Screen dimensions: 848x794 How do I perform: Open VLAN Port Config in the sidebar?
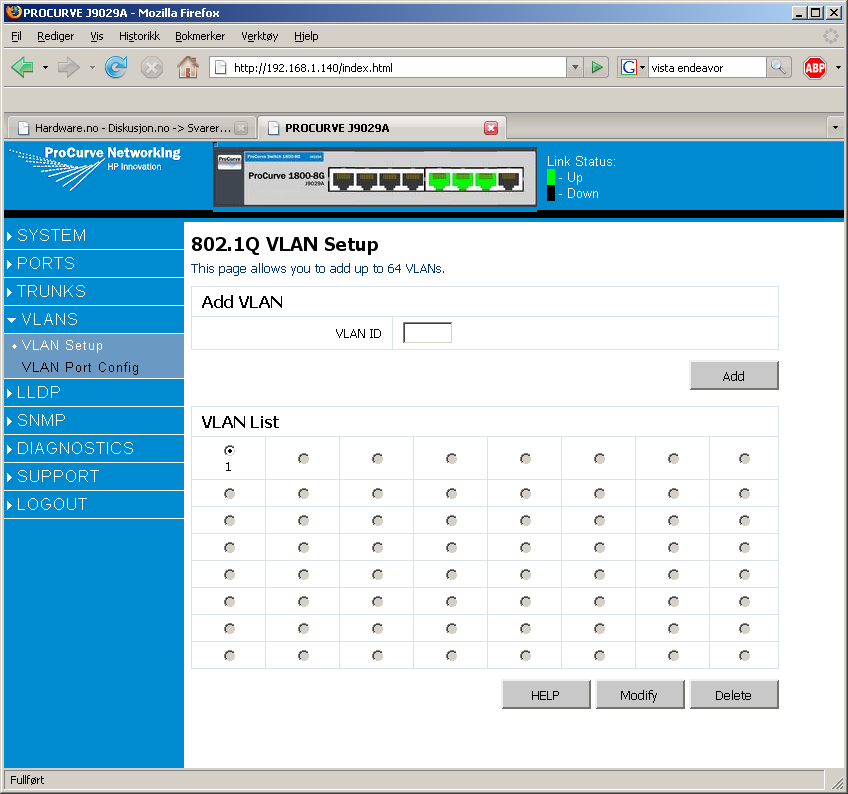(80, 367)
